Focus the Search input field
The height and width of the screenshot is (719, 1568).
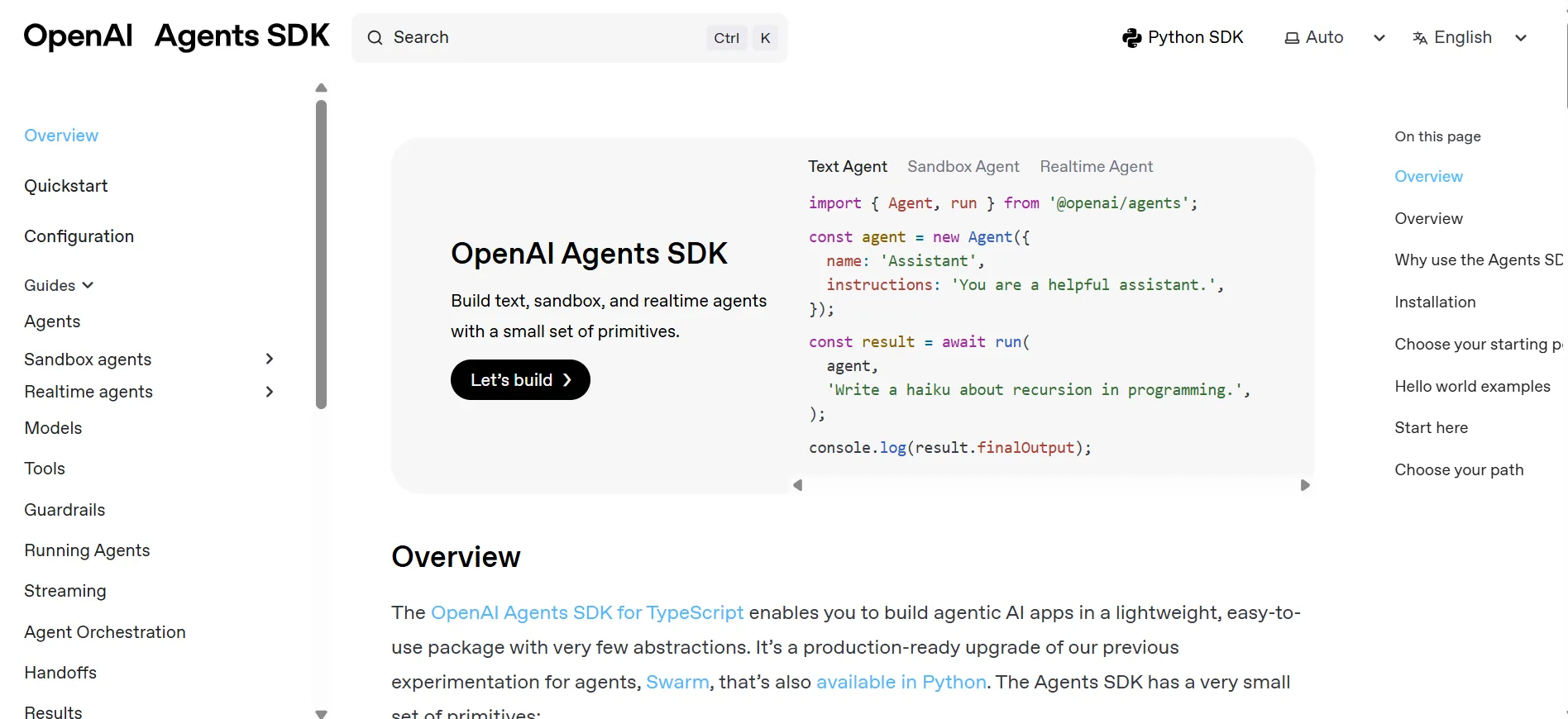coord(570,38)
